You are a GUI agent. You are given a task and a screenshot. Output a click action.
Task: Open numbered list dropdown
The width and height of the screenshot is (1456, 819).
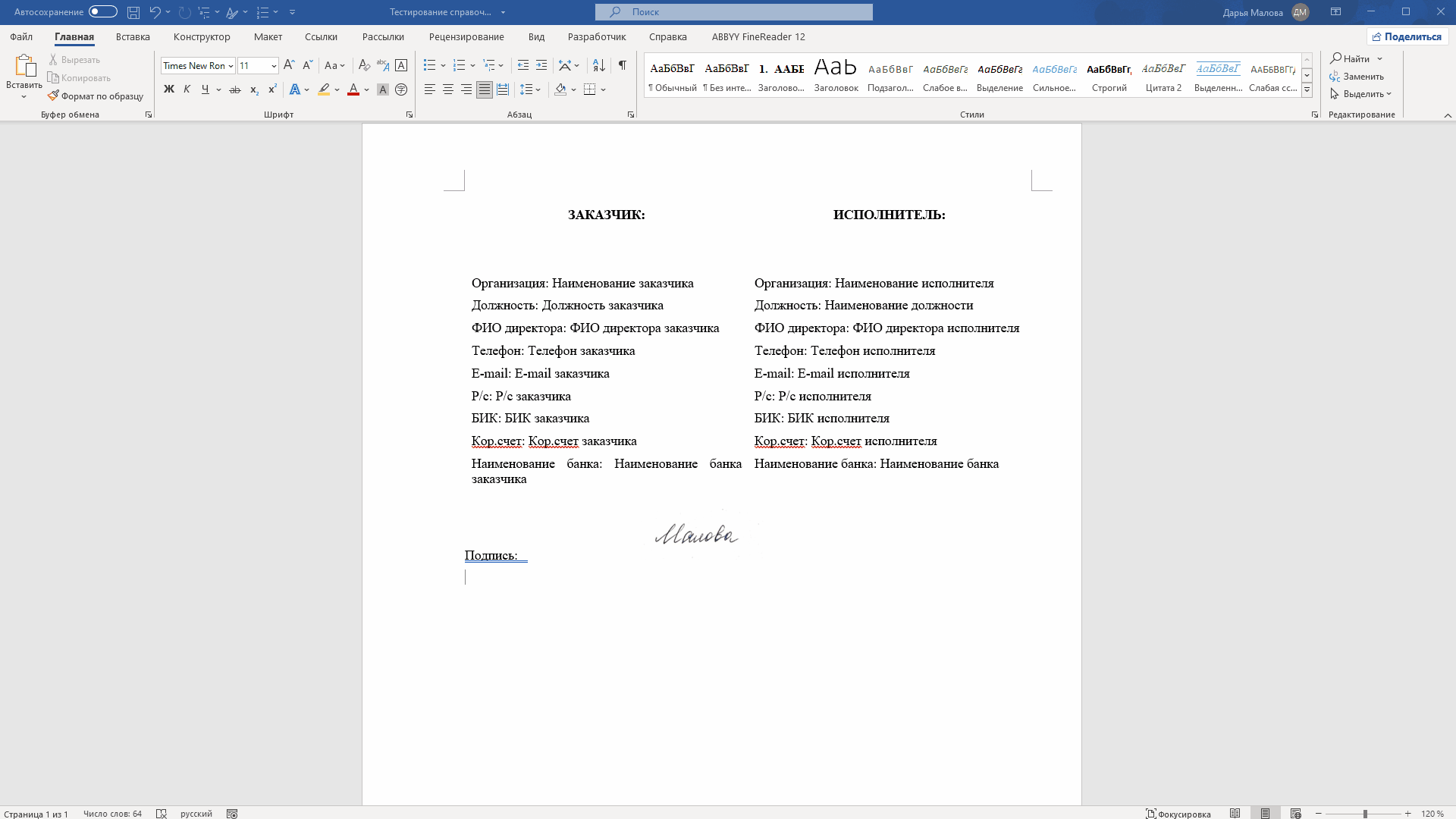point(472,65)
